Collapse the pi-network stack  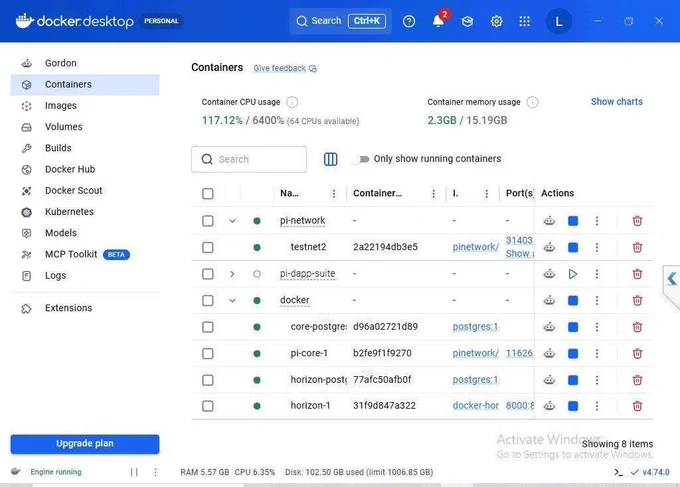(232, 221)
